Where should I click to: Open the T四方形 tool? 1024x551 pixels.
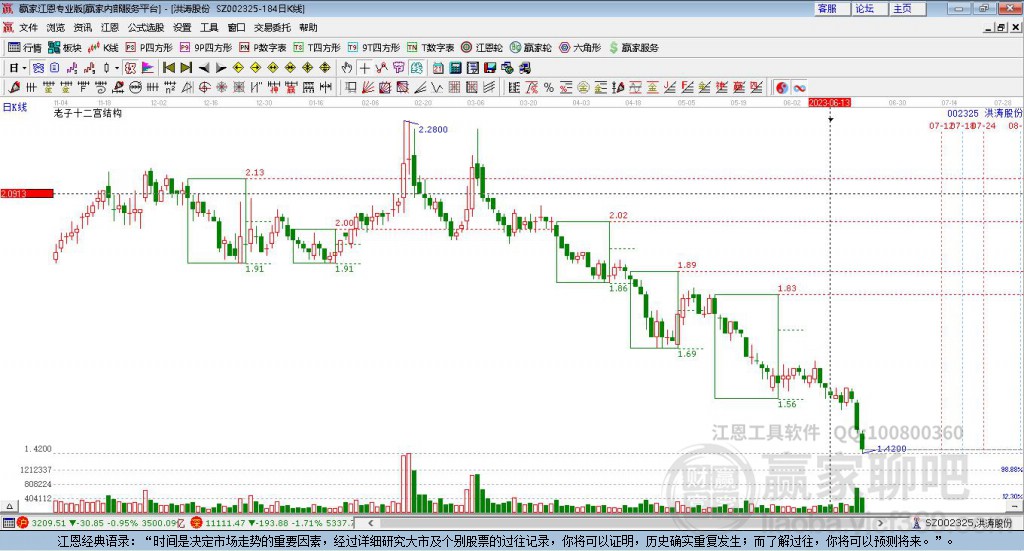tap(317, 48)
